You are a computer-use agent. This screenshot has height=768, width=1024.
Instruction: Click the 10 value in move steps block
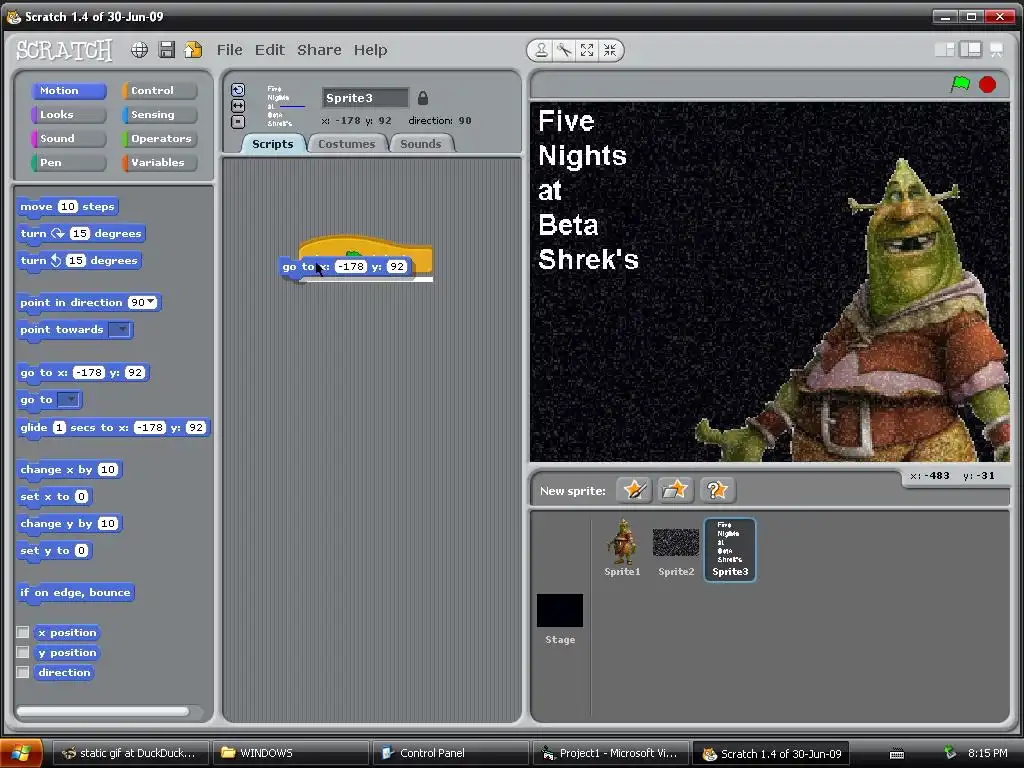coord(67,206)
